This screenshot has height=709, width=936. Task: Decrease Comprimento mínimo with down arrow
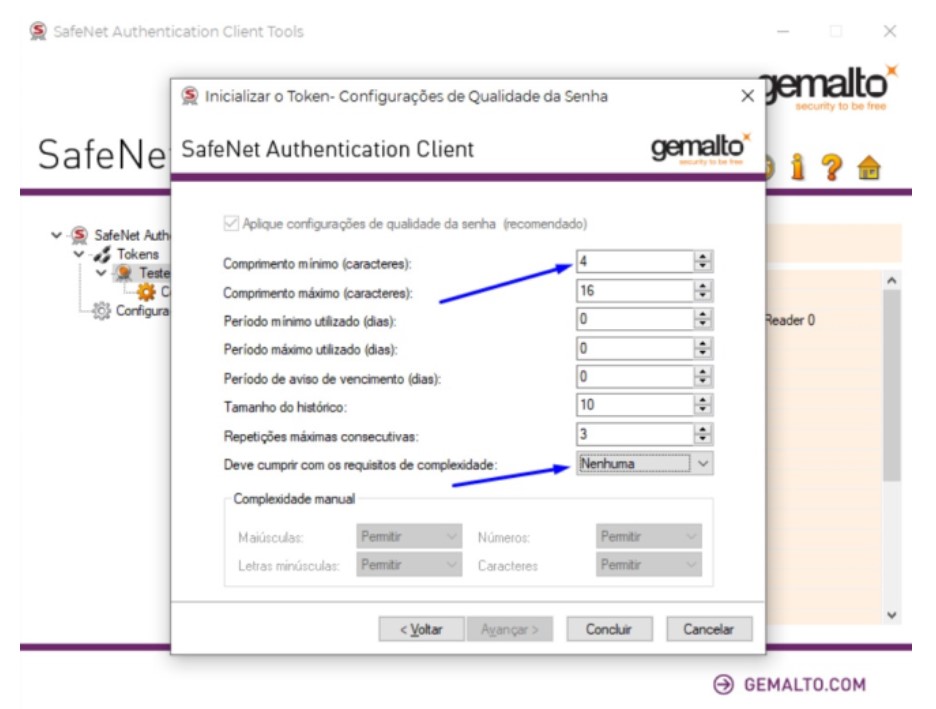[x=703, y=267]
